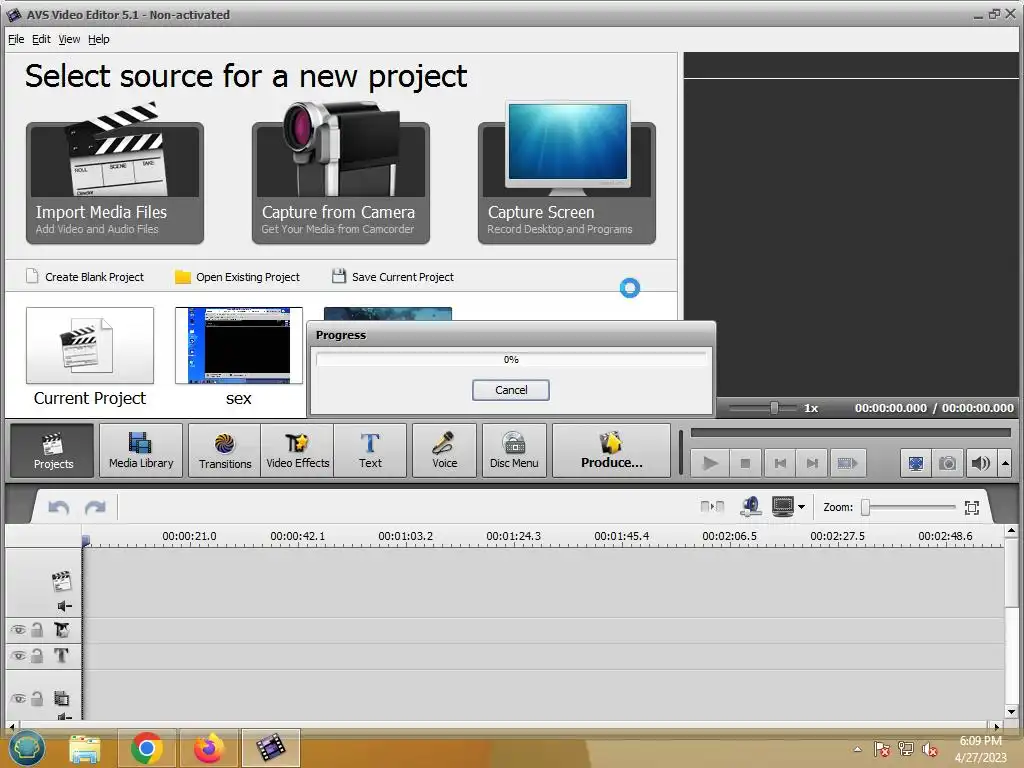This screenshot has width=1024, height=768.
Task: Open the Help menu
Action: point(99,39)
